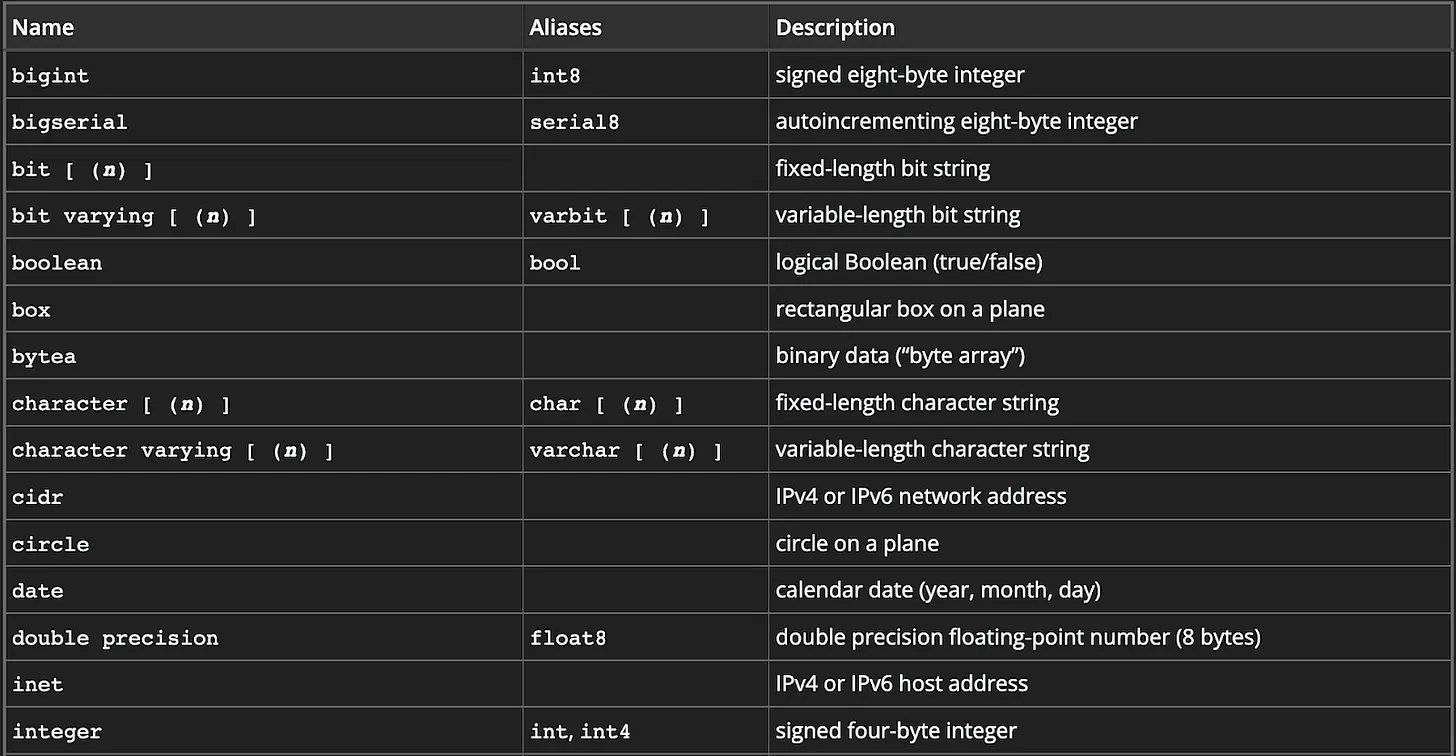Screen dimensions: 1456x756
Task: Click the Description column header
Action: [x=835, y=28]
